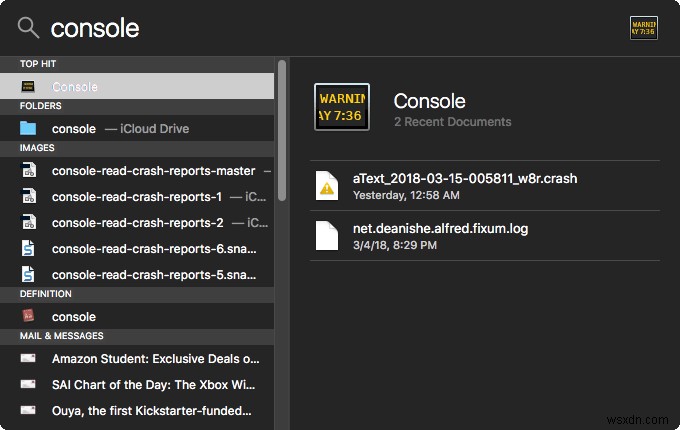Click the Spotlight magnifying glass icon
680x430 pixels.
pyautogui.click(x=28, y=28)
